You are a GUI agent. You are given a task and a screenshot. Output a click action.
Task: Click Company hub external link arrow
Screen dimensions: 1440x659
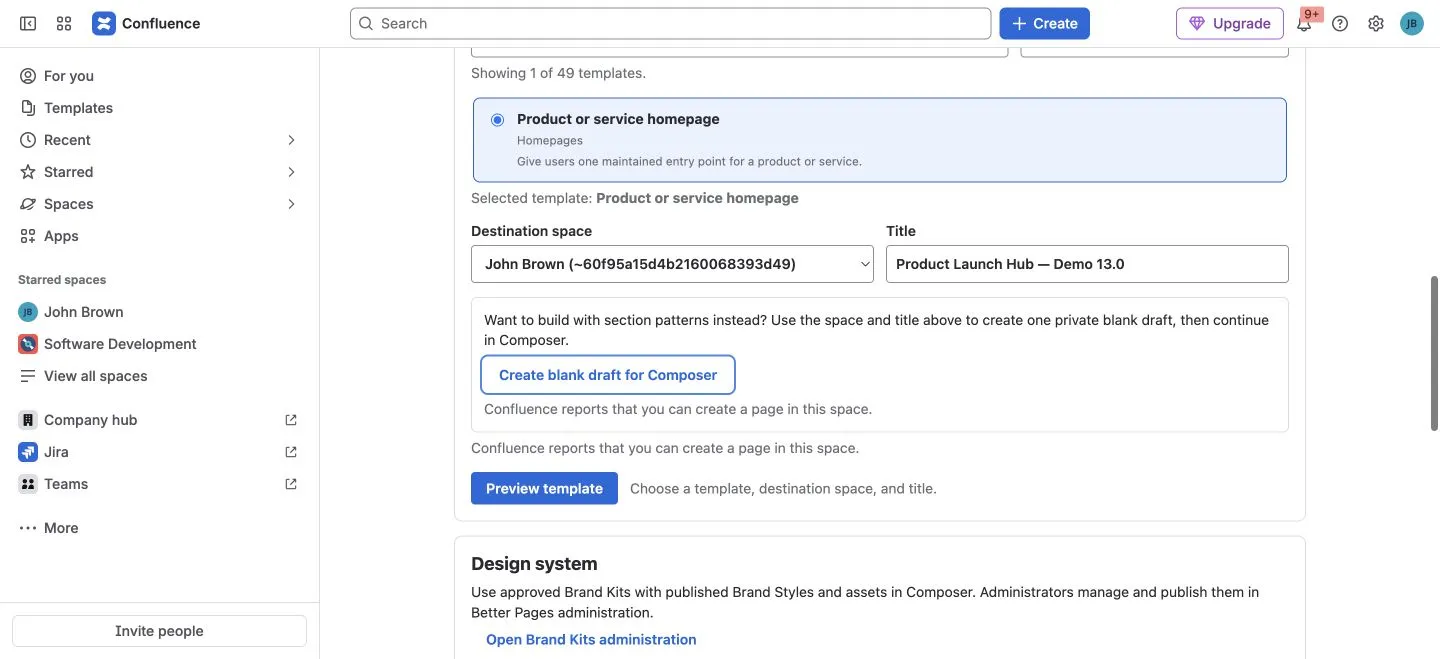[291, 420]
